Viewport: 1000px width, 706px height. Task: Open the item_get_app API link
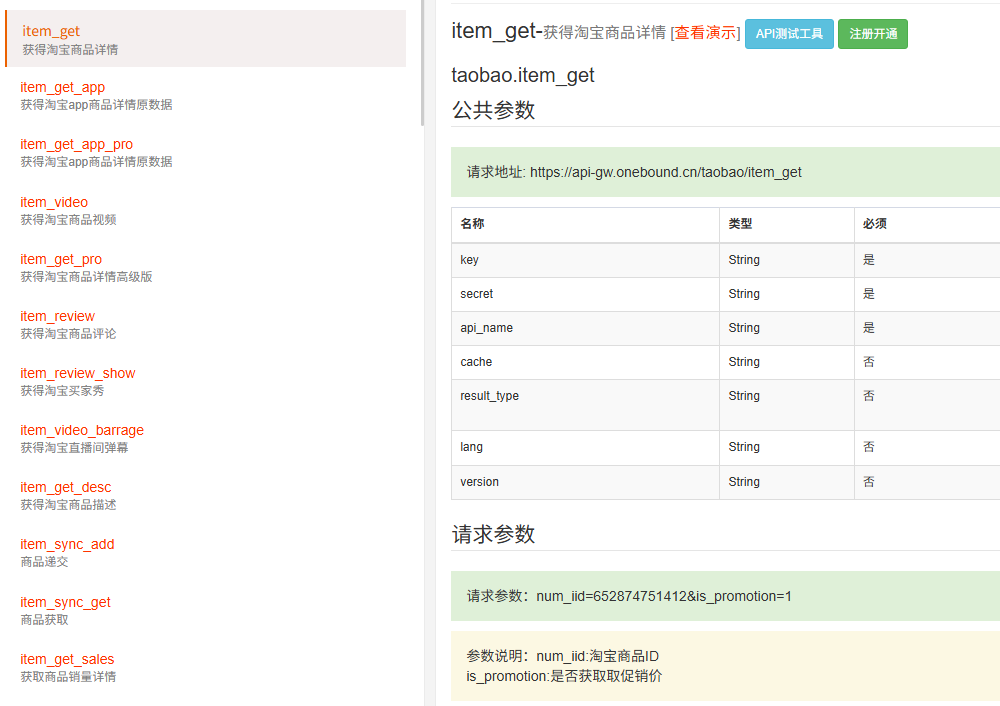coord(62,87)
